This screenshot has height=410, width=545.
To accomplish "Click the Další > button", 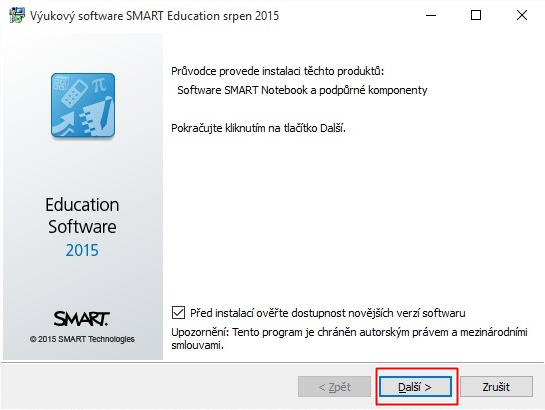I will (x=415, y=387).
